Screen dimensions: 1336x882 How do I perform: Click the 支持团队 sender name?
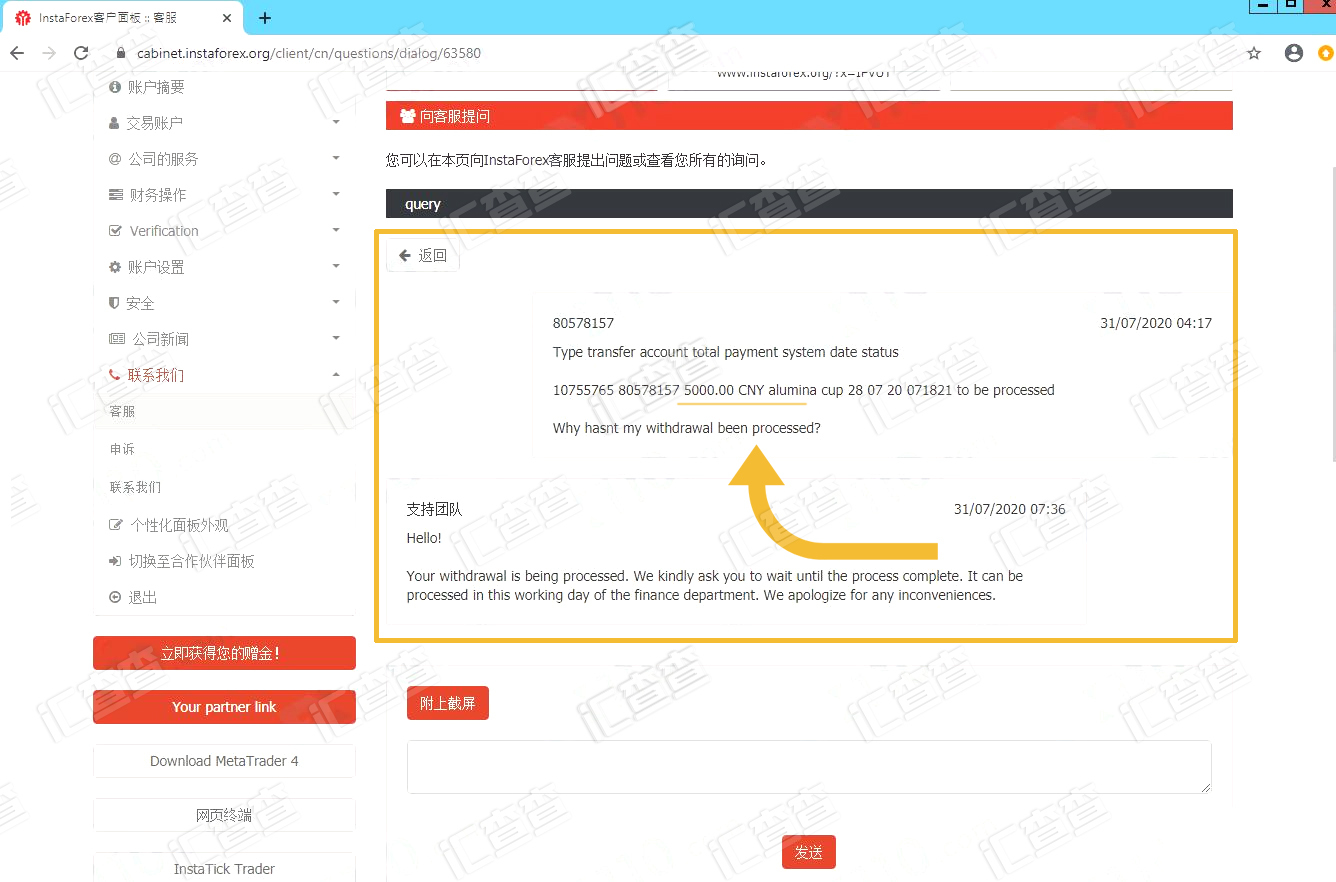pyautogui.click(x=434, y=509)
